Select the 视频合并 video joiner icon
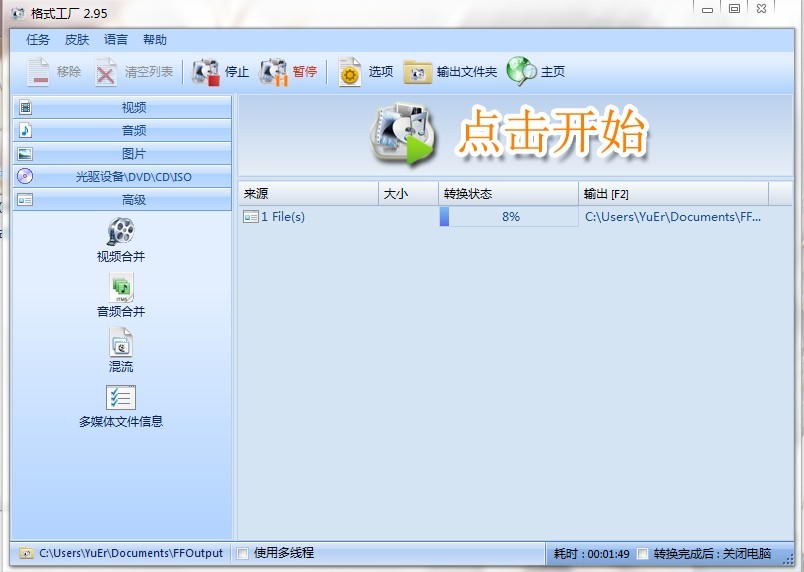 coord(120,231)
